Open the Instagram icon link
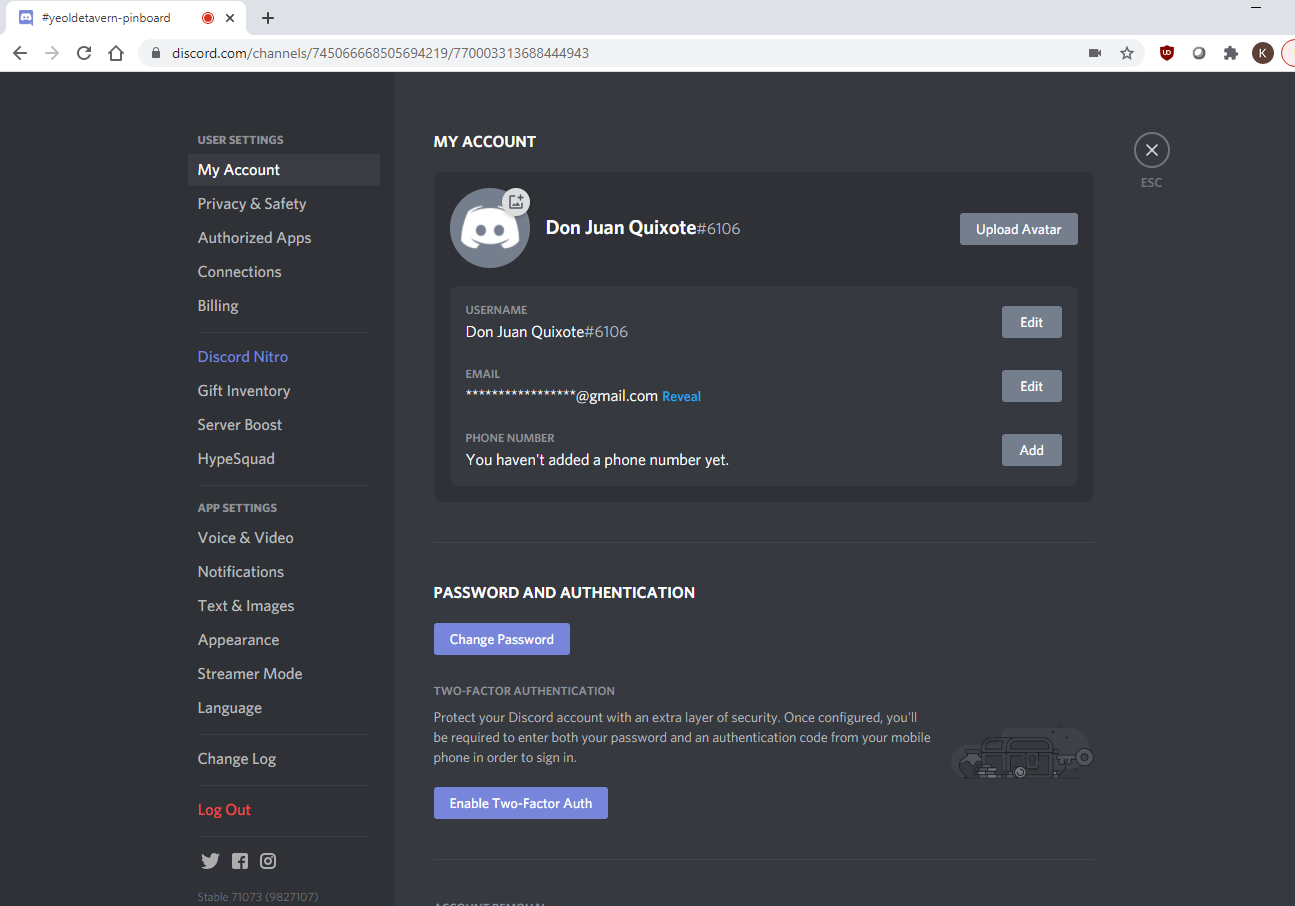The height and width of the screenshot is (906, 1295). [268, 861]
